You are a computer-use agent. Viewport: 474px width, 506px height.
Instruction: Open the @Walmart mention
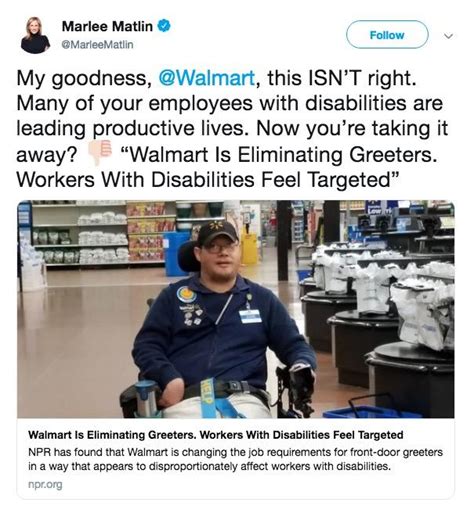pyautogui.click(x=207, y=78)
